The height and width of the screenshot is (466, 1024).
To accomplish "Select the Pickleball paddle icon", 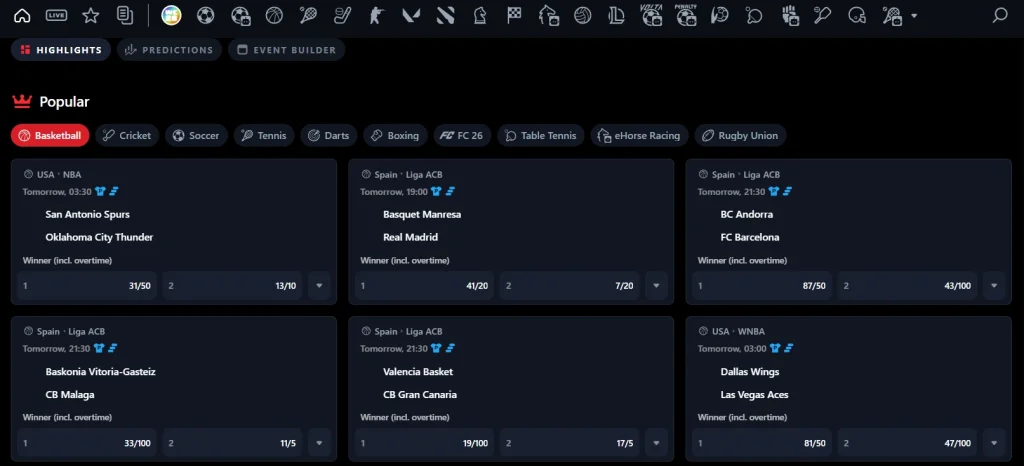I will tap(822, 16).
